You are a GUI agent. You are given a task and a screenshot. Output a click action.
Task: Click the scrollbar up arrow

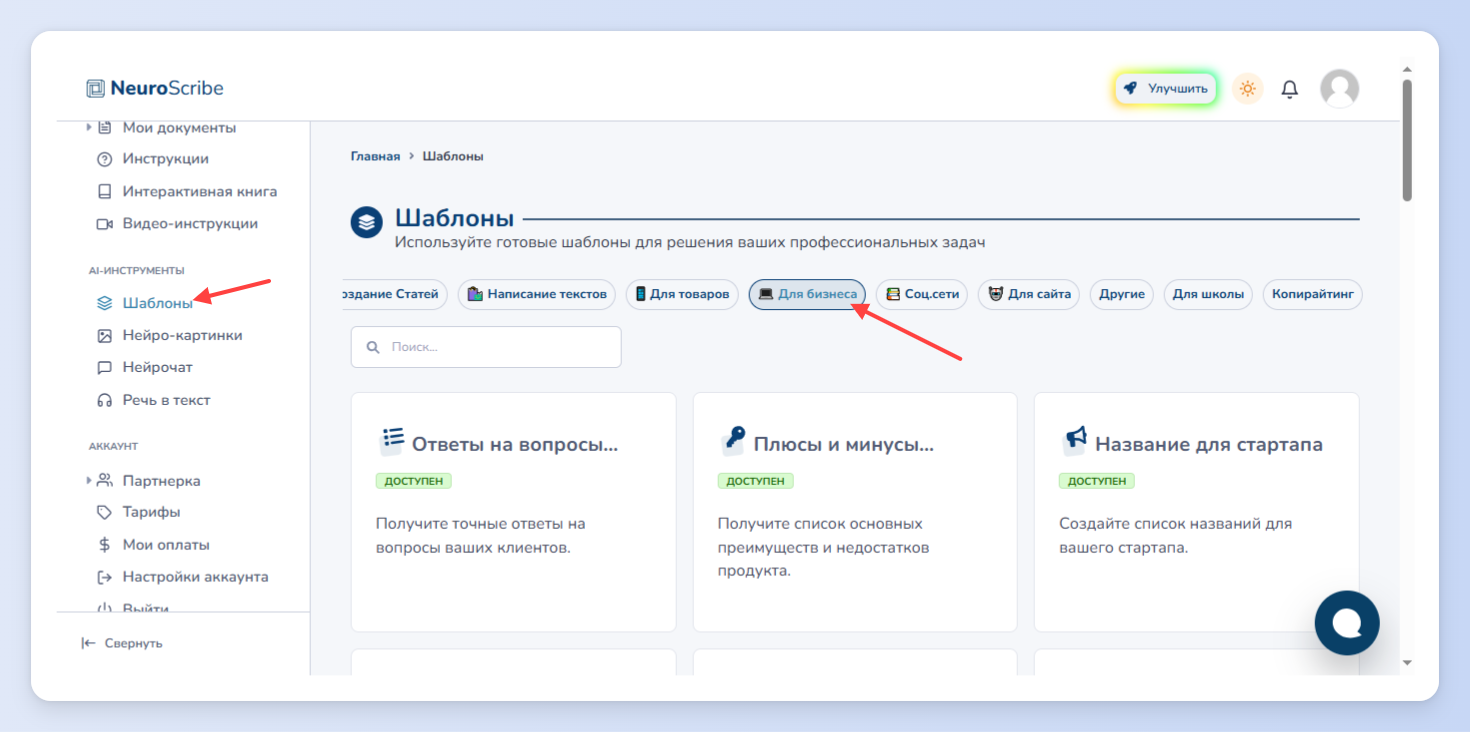coord(1407,70)
